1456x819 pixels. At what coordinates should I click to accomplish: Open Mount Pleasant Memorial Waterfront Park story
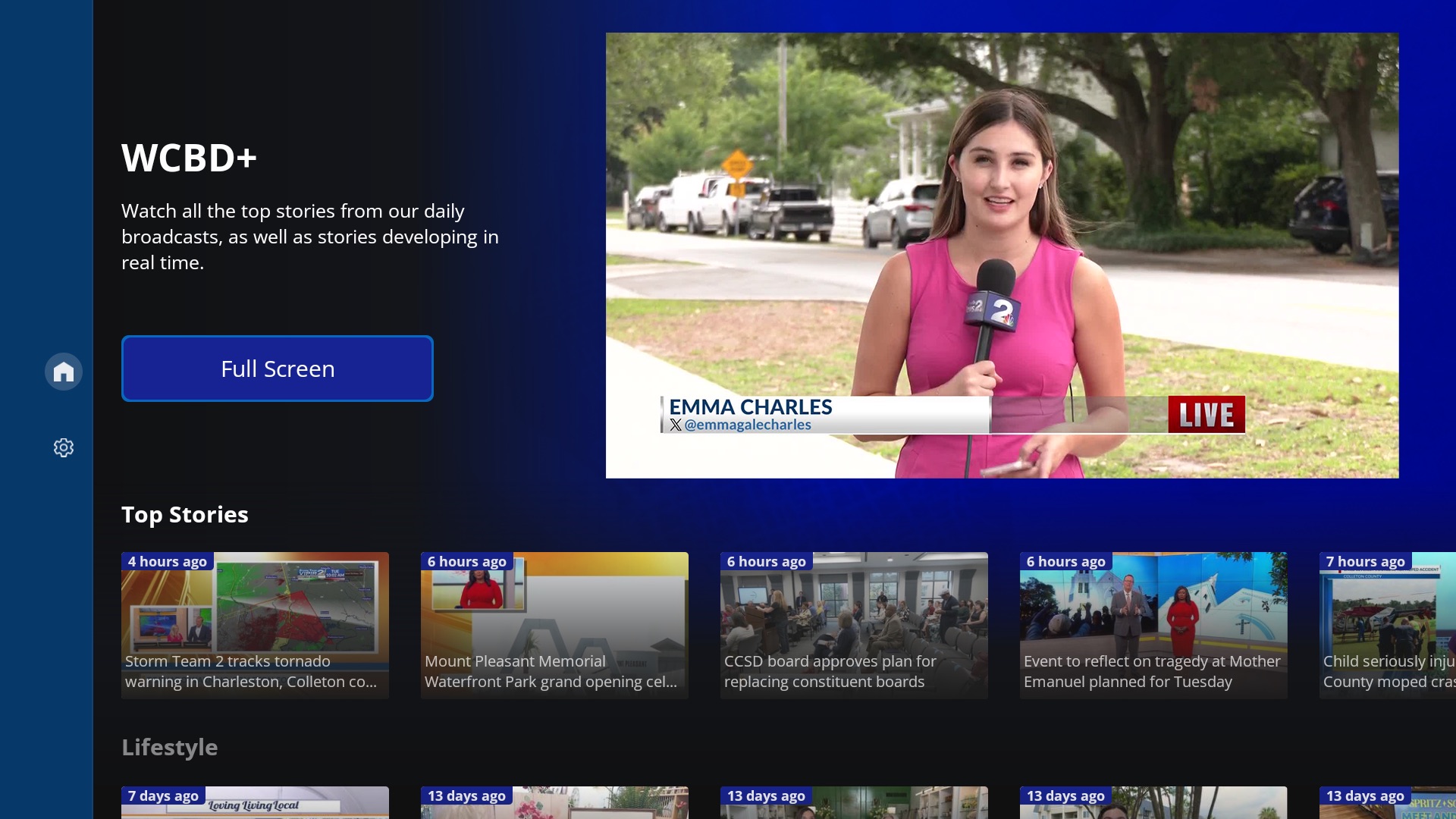pos(554,626)
